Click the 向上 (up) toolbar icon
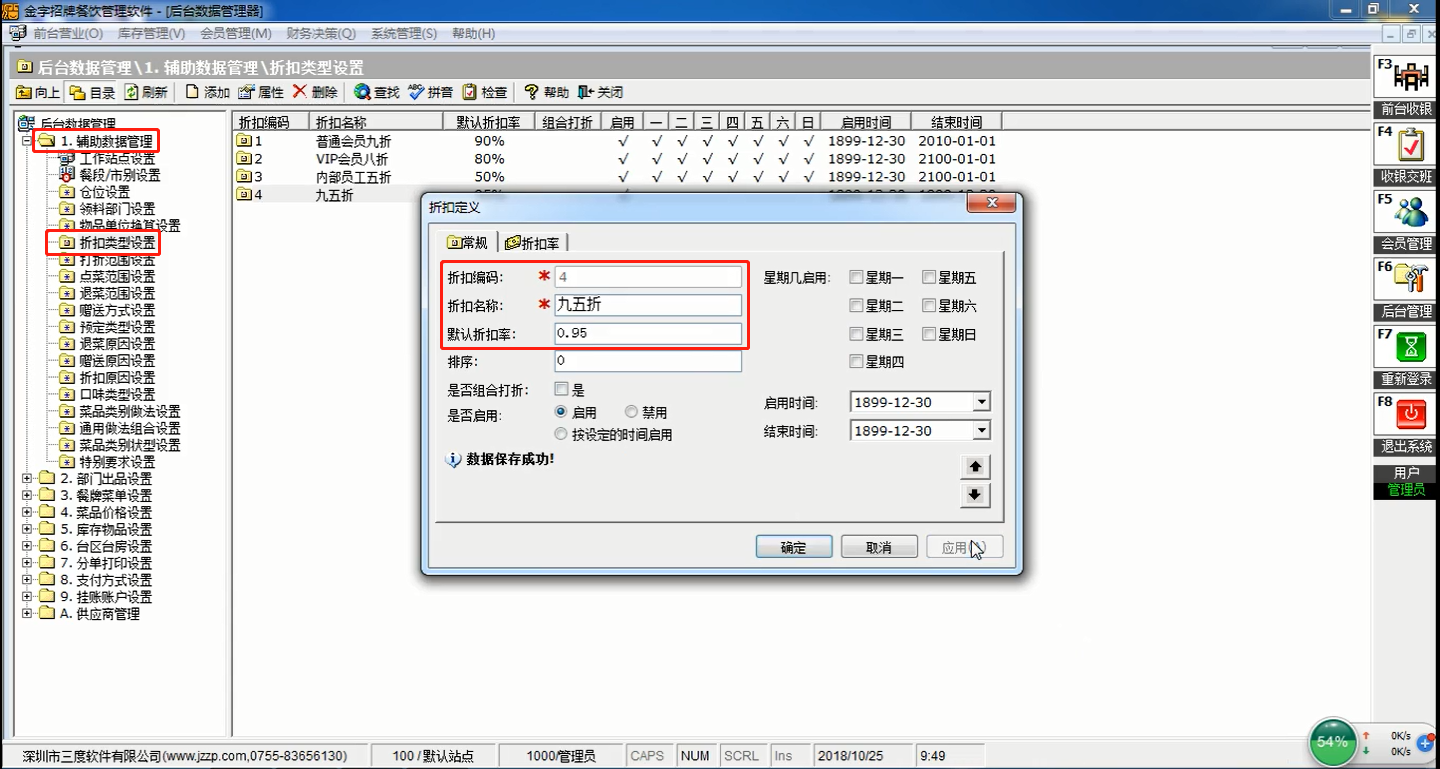 [x=23, y=93]
